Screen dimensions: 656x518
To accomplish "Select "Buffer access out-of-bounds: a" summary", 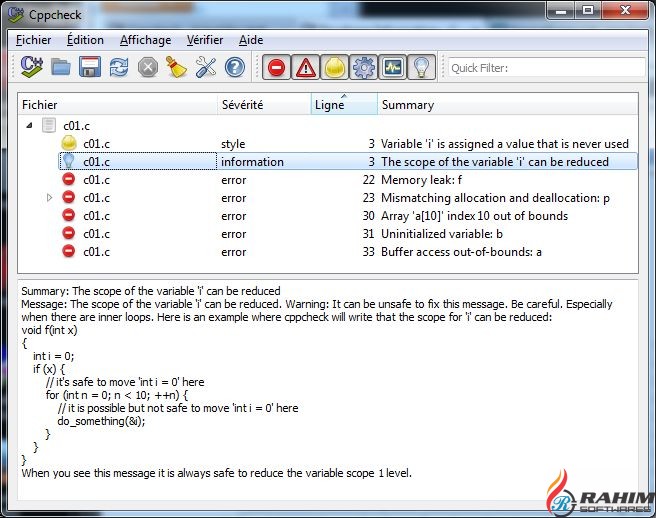I will click(461, 252).
